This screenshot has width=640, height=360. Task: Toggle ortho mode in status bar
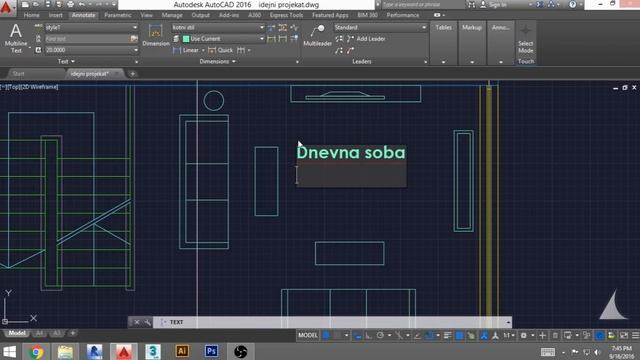point(368,336)
